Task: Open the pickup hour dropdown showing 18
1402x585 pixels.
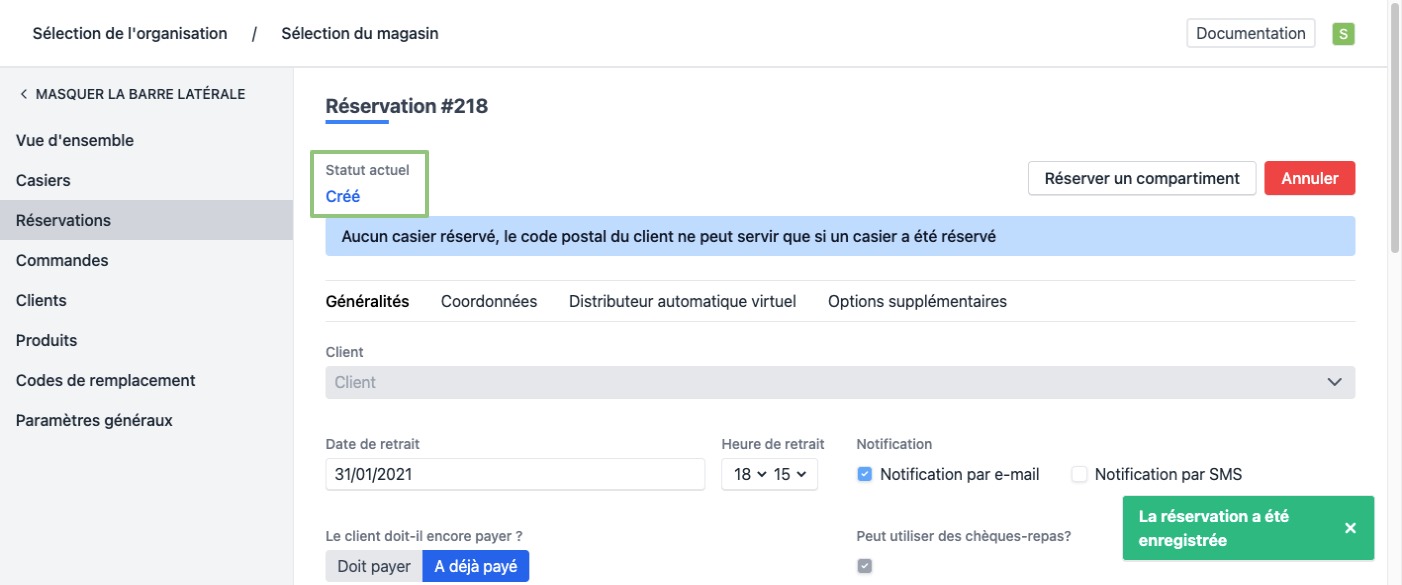Action: [750, 474]
